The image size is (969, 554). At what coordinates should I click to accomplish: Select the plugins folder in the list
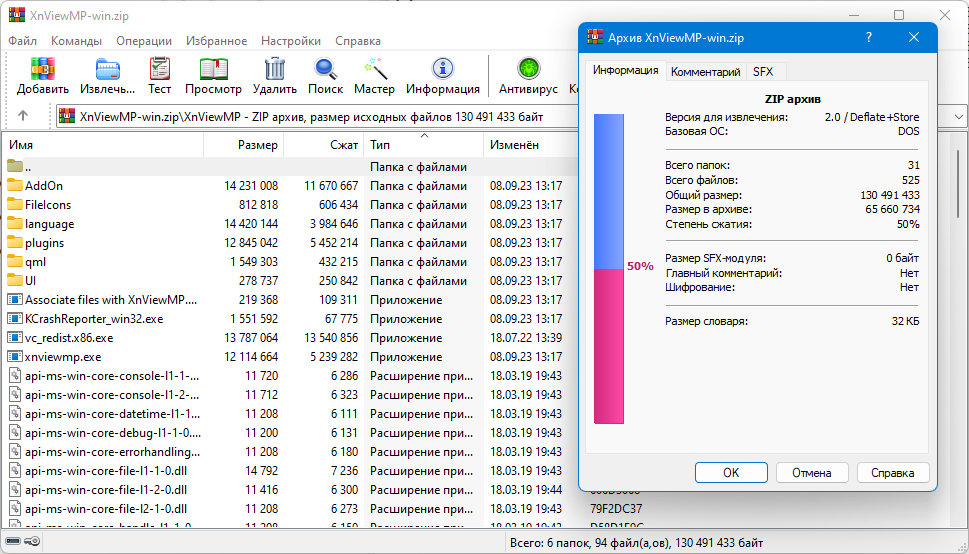pyautogui.click(x=44, y=243)
